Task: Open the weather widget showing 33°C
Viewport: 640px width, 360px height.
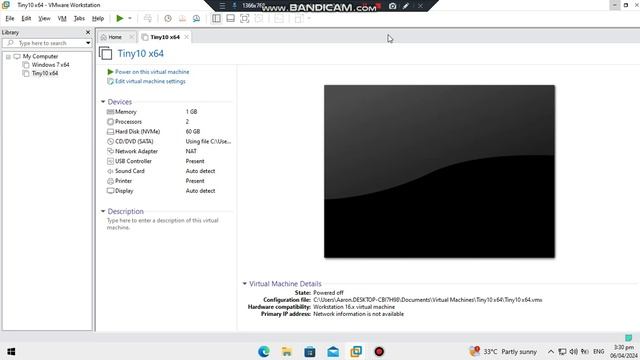Action: pyautogui.click(x=503, y=351)
